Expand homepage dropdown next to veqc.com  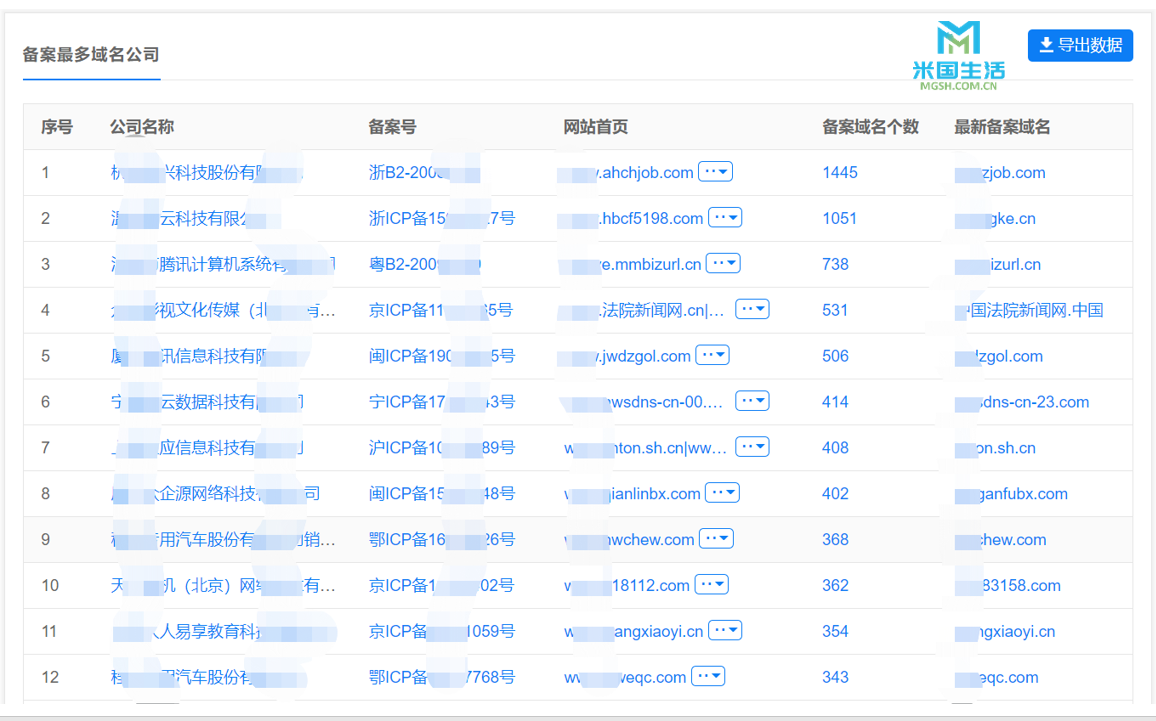click(708, 676)
